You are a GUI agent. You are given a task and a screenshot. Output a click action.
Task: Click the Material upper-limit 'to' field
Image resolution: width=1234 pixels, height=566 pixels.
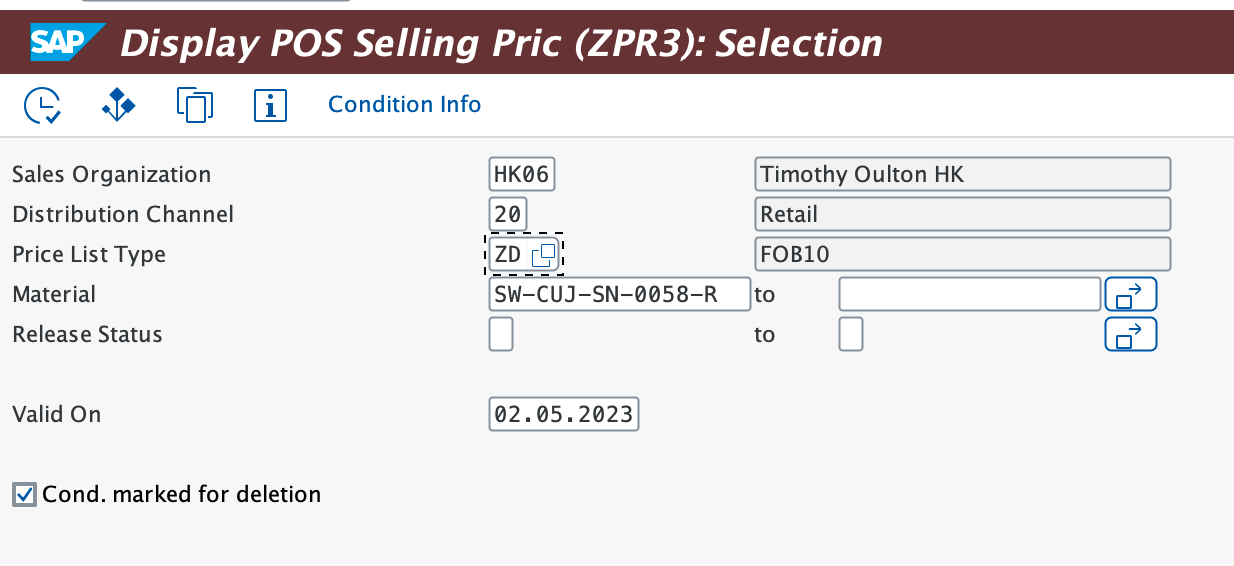tap(969, 295)
